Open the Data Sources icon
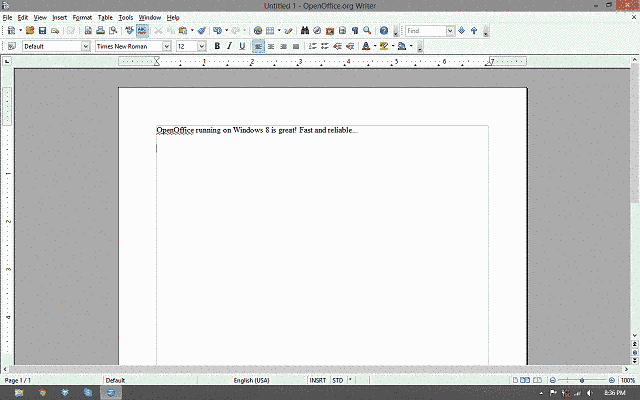 click(342, 31)
